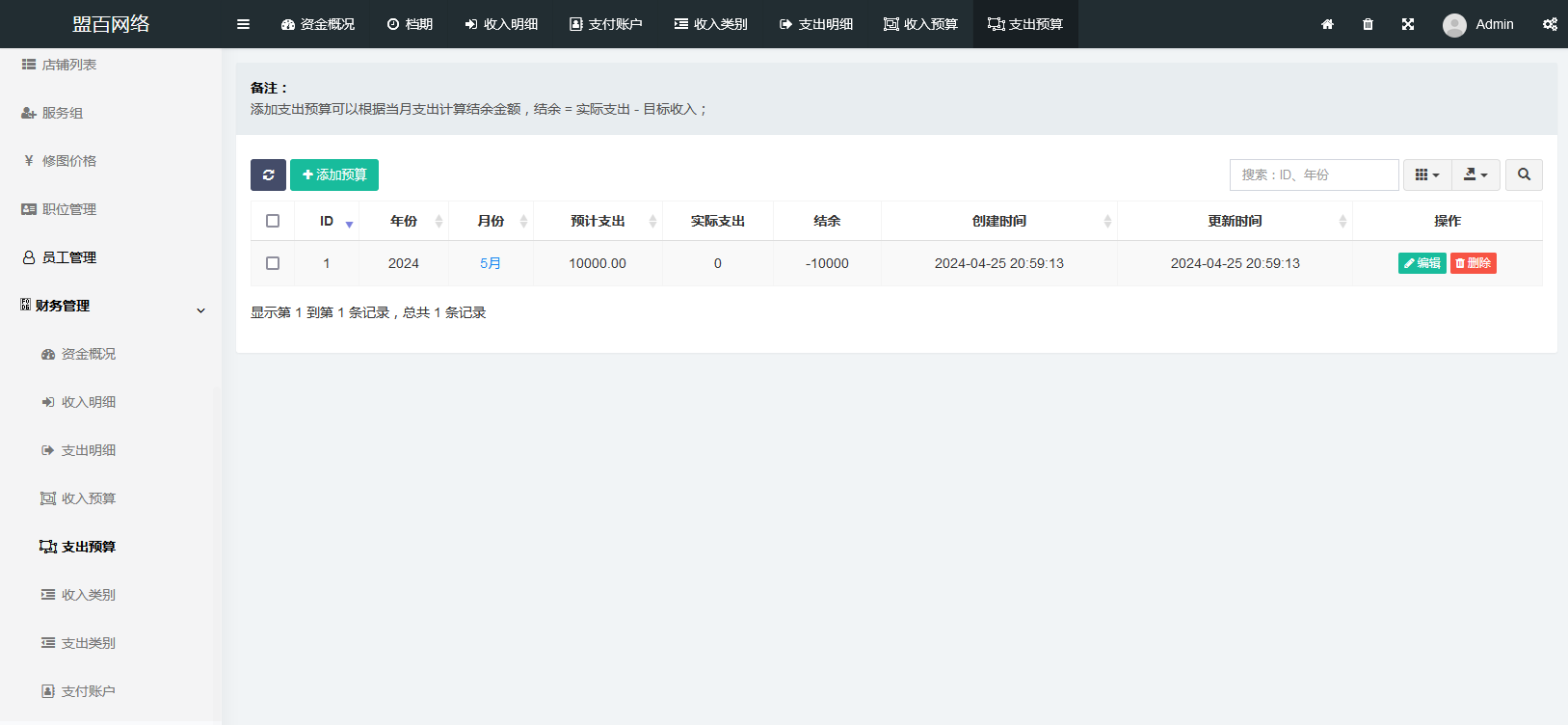1568x725 pixels.
Task: Switch to the 收入预算 top tab
Action: coord(920,24)
